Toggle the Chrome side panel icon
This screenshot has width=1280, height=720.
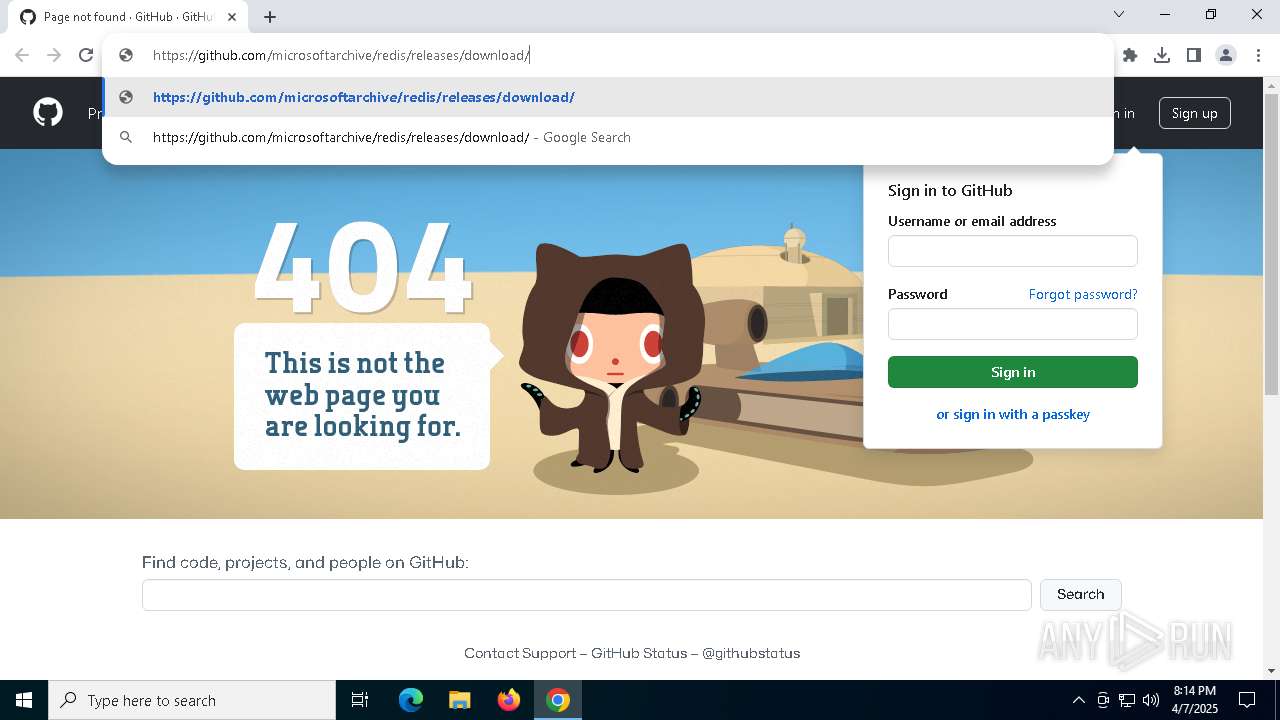click(x=1194, y=55)
